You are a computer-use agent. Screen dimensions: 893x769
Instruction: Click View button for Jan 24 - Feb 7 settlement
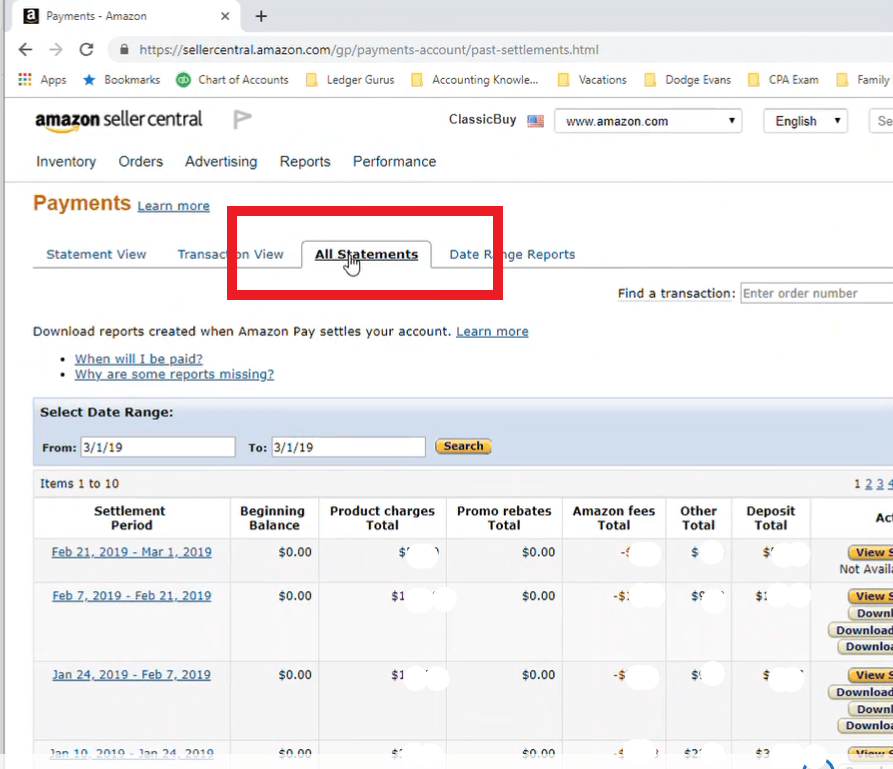870,675
